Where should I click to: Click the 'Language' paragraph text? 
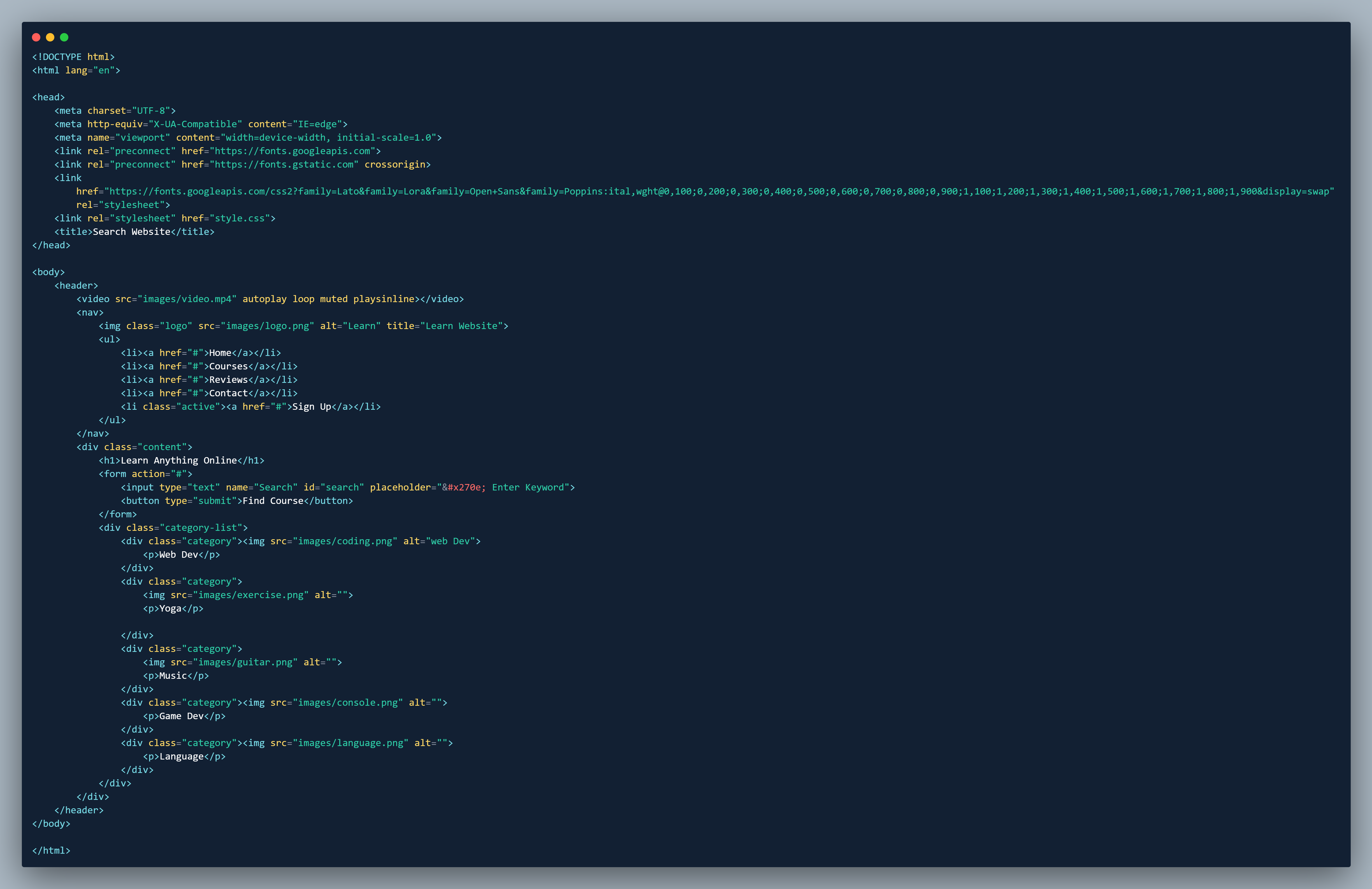point(182,757)
